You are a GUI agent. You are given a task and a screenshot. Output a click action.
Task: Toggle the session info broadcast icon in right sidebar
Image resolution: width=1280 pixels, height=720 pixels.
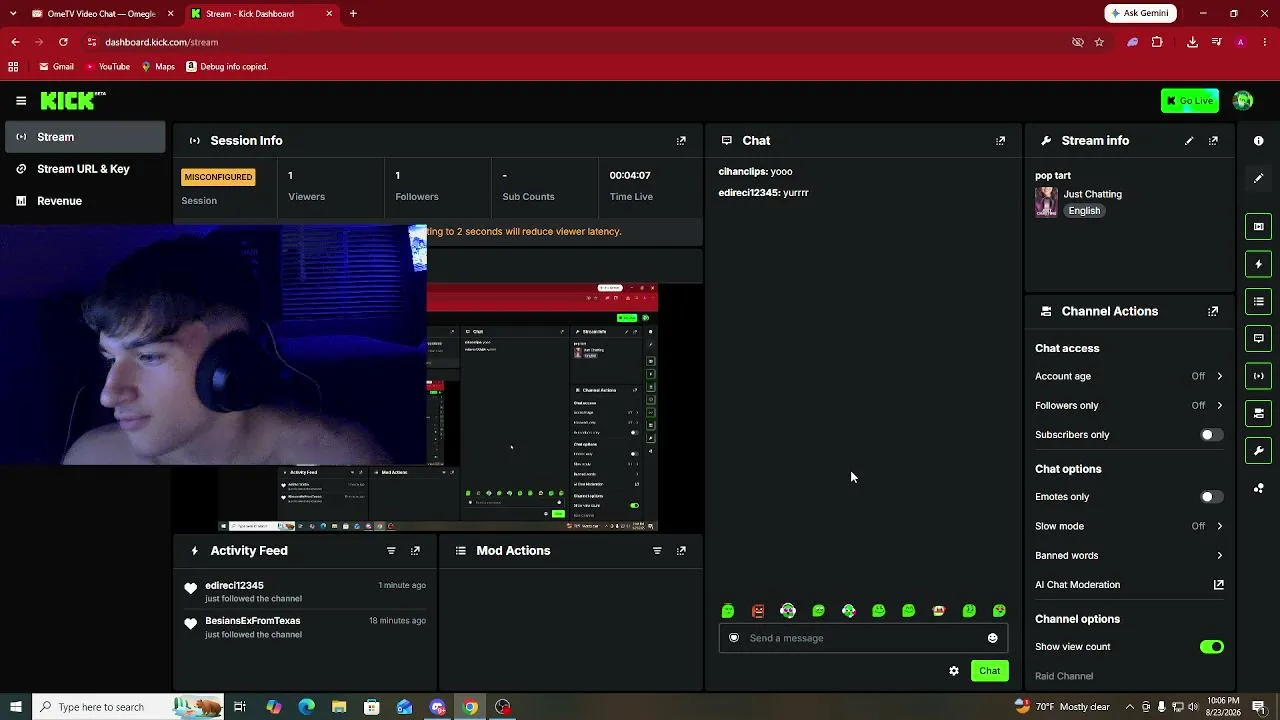point(1258,376)
